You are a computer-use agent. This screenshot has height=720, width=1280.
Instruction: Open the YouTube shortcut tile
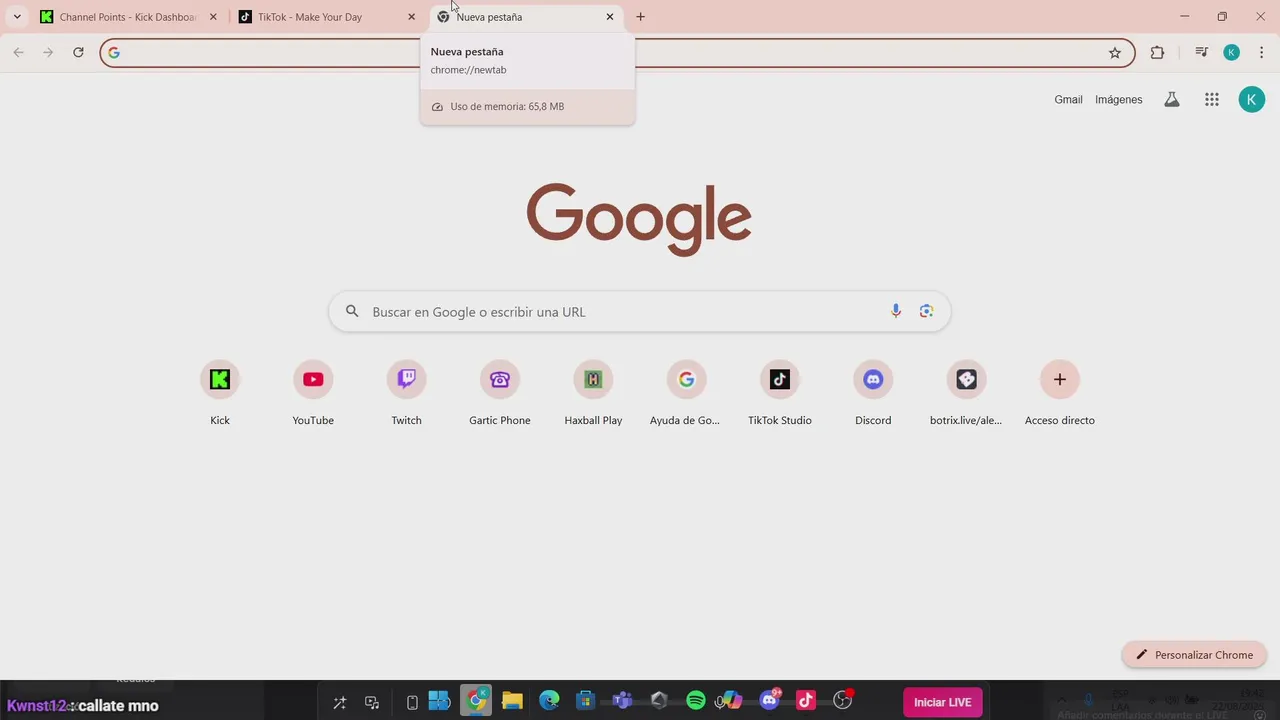313,392
